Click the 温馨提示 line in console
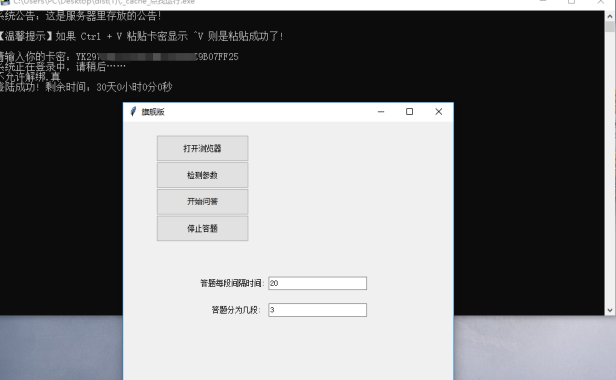This screenshot has width=616, height=380. [x=141, y=36]
